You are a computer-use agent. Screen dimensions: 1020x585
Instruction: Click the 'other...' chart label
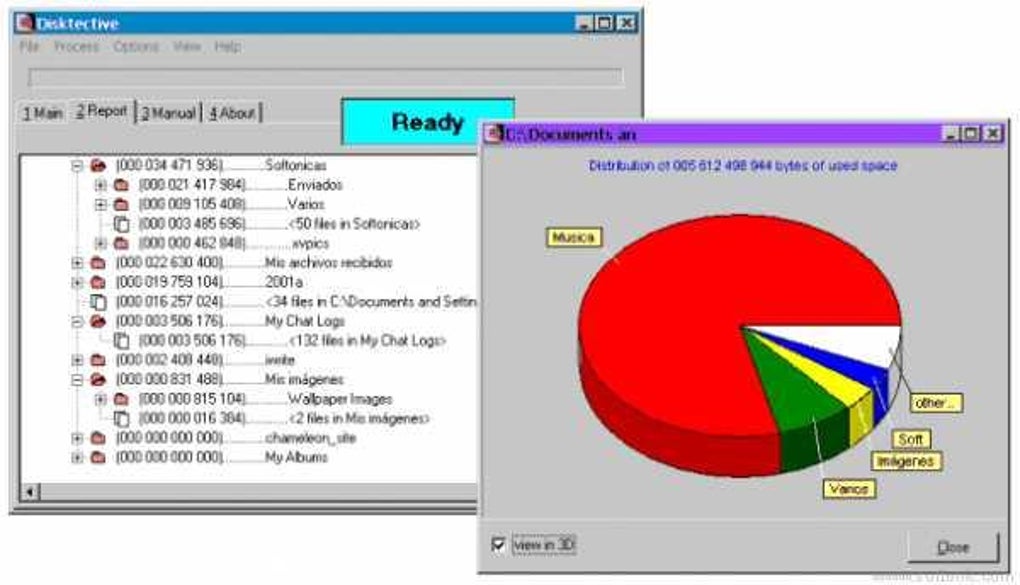pyautogui.click(x=935, y=403)
